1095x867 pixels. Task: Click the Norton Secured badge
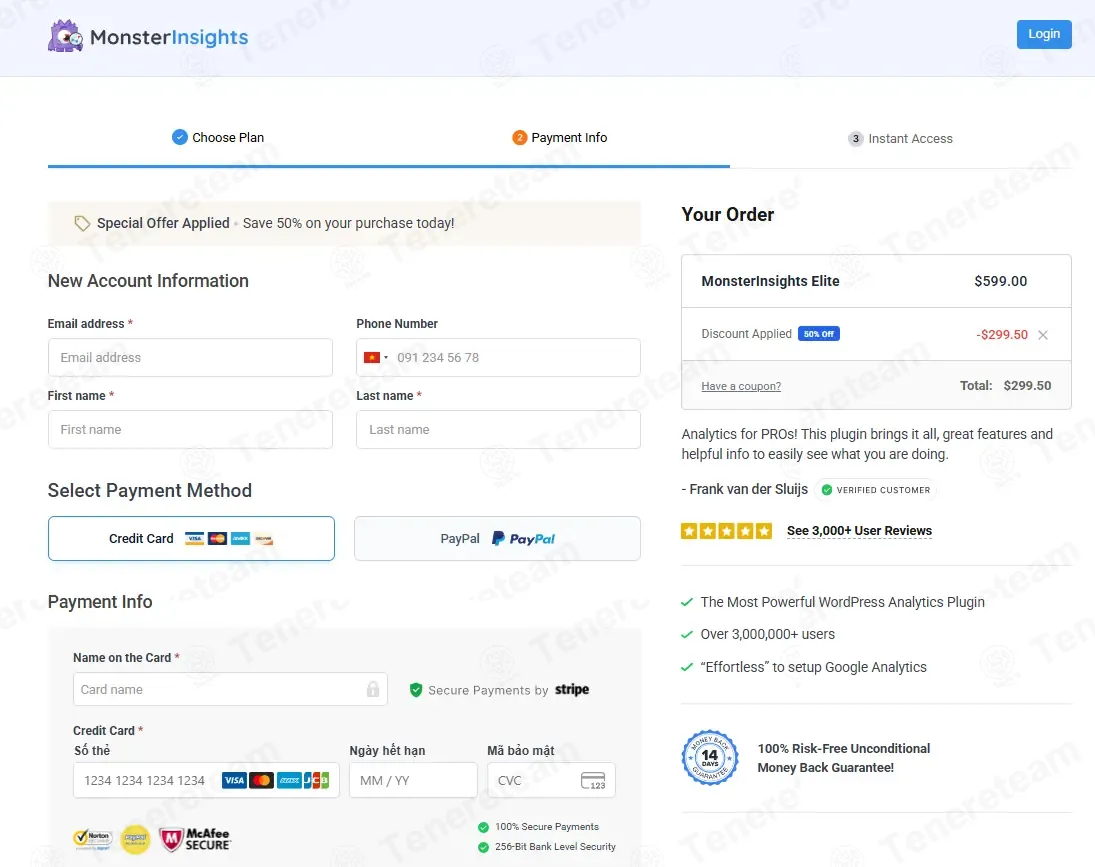93,838
